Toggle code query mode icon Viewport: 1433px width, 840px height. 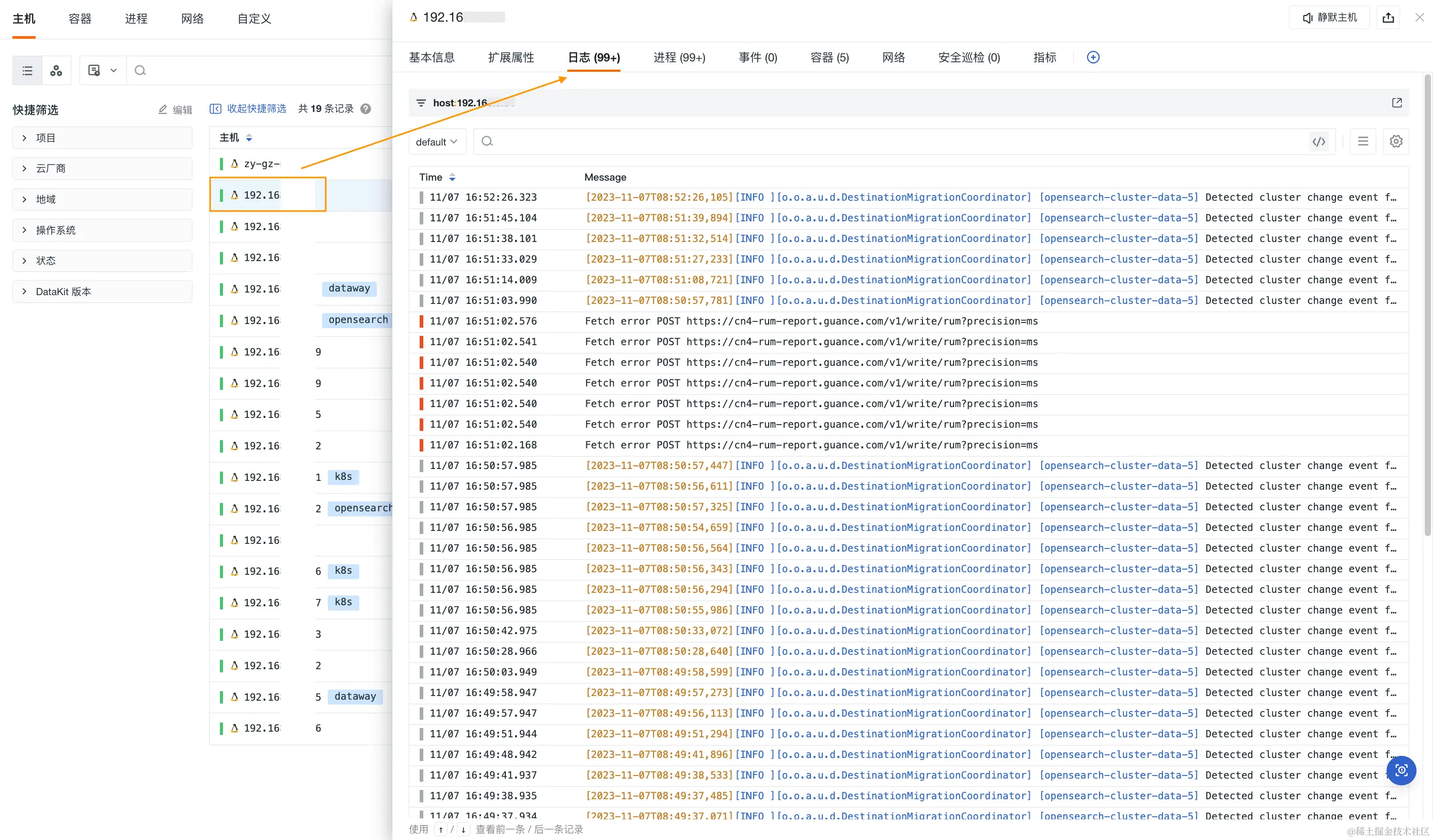[x=1319, y=141]
